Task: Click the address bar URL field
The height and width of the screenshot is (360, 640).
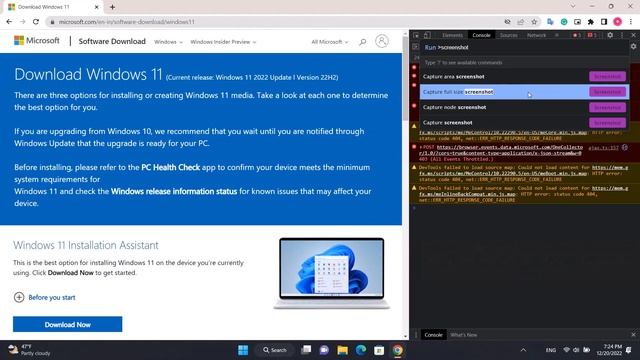Action: [x=273, y=22]
